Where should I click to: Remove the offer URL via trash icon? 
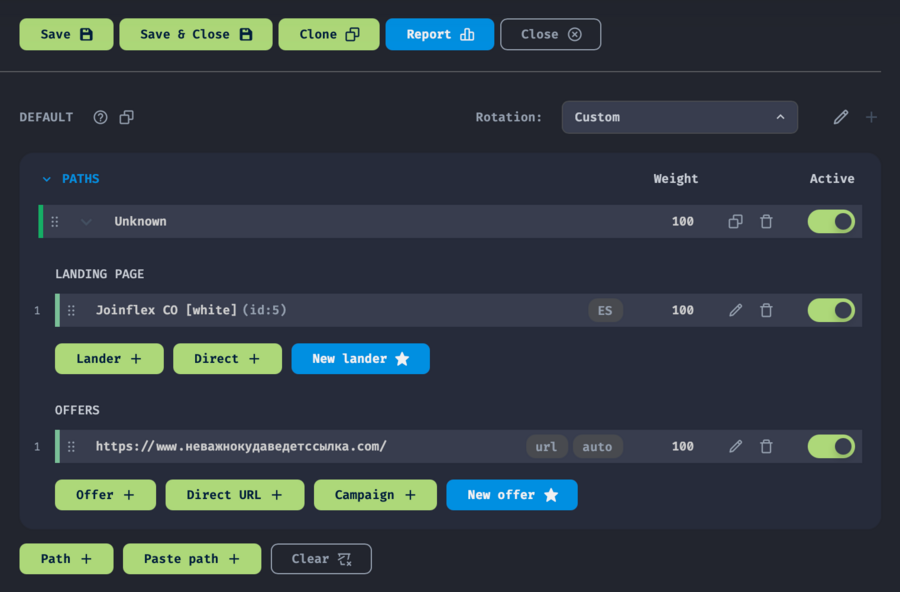766,446
